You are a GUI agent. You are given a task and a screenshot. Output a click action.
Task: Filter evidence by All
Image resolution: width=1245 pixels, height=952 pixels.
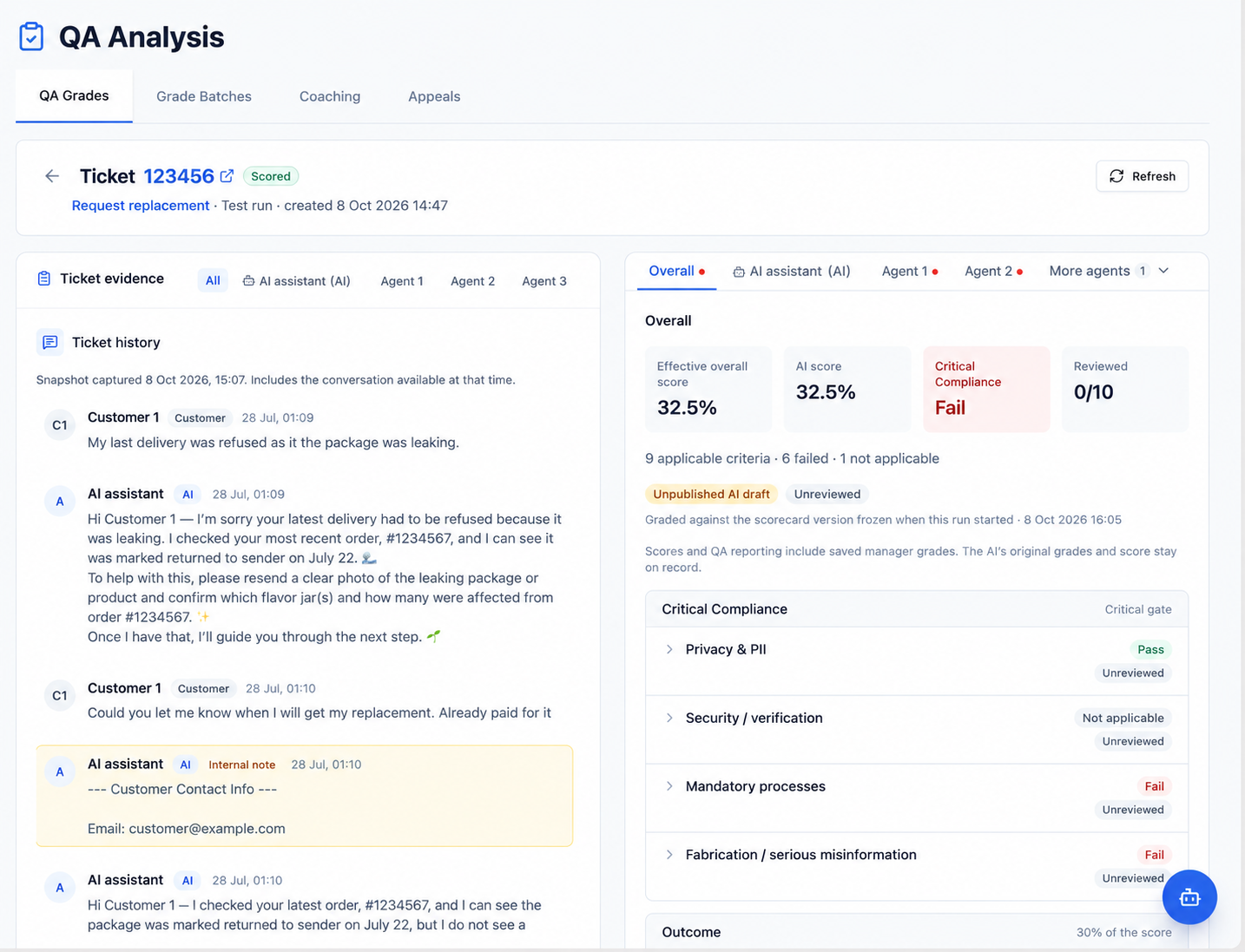[x=213, y=280]
